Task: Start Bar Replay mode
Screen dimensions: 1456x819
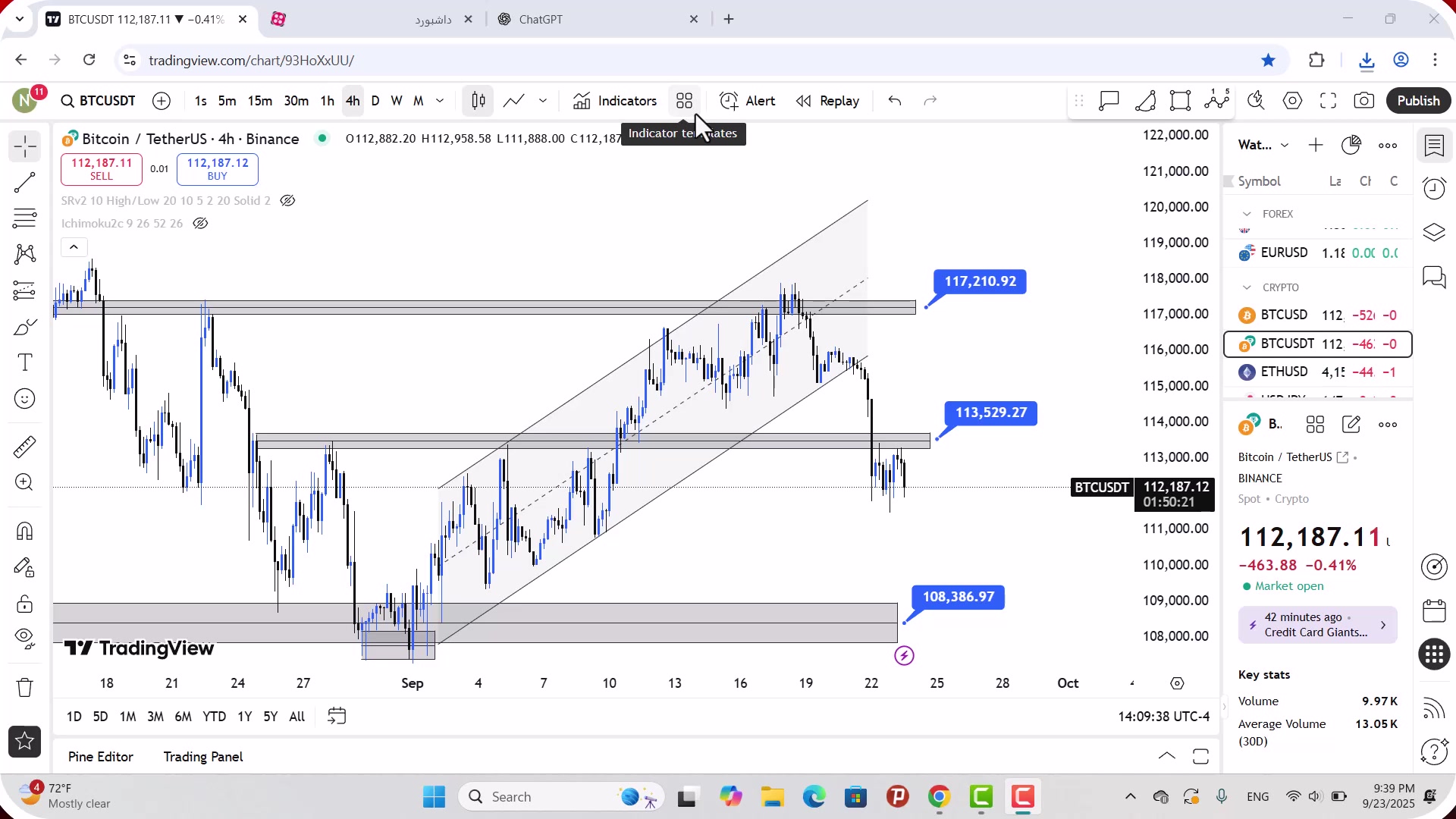Action: (827, 101)
